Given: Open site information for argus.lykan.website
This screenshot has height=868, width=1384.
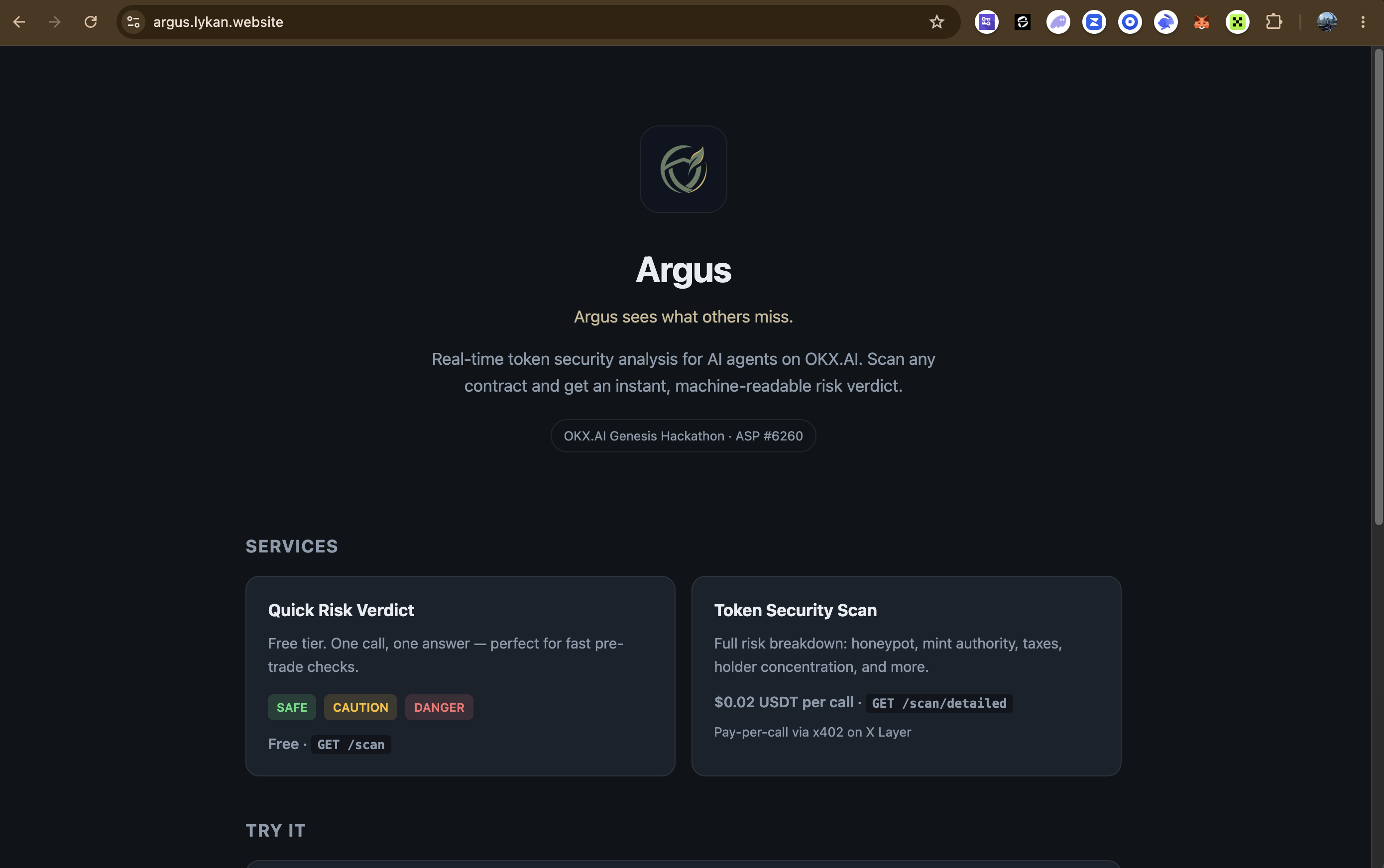Looking at the screenshot, I should [133, 22].
